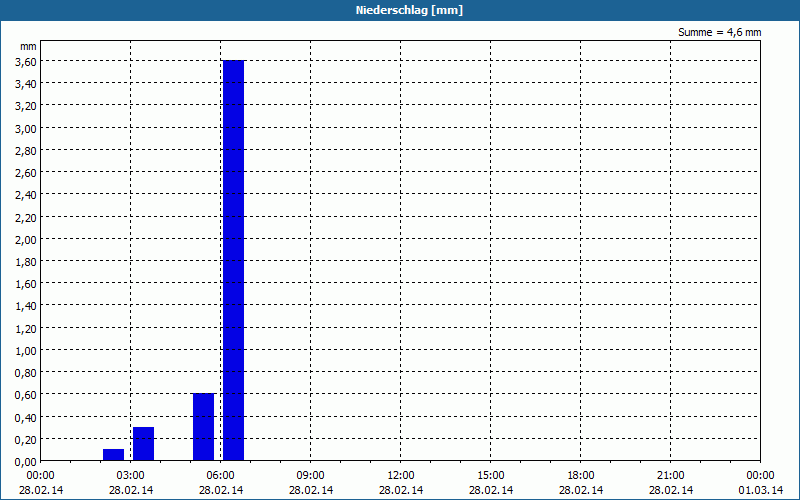Click date 28.02.14 under the 12:00 label
The image size is (800, 500).
[401, 490]
